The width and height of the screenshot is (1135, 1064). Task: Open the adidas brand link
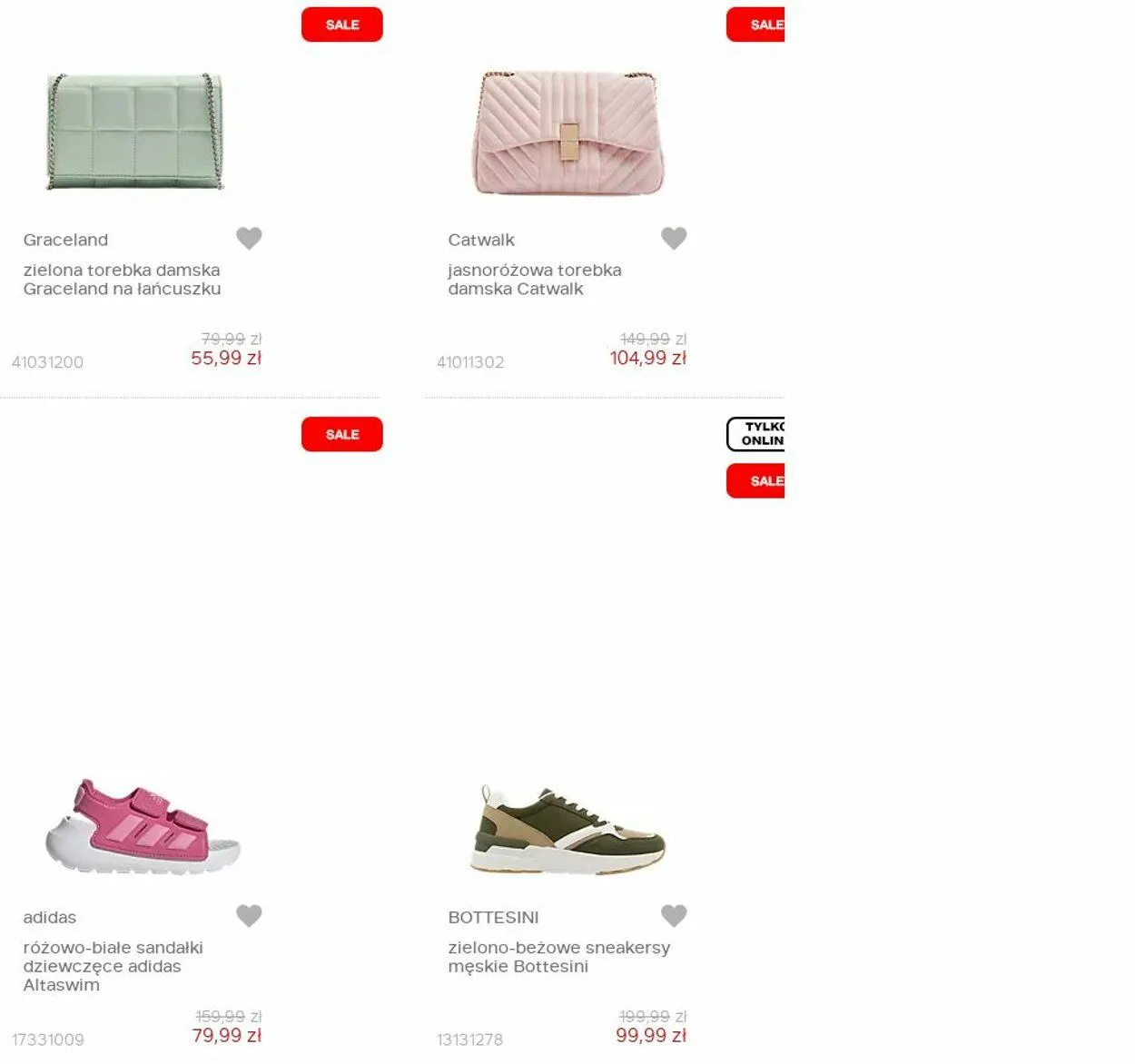point(50,917)
